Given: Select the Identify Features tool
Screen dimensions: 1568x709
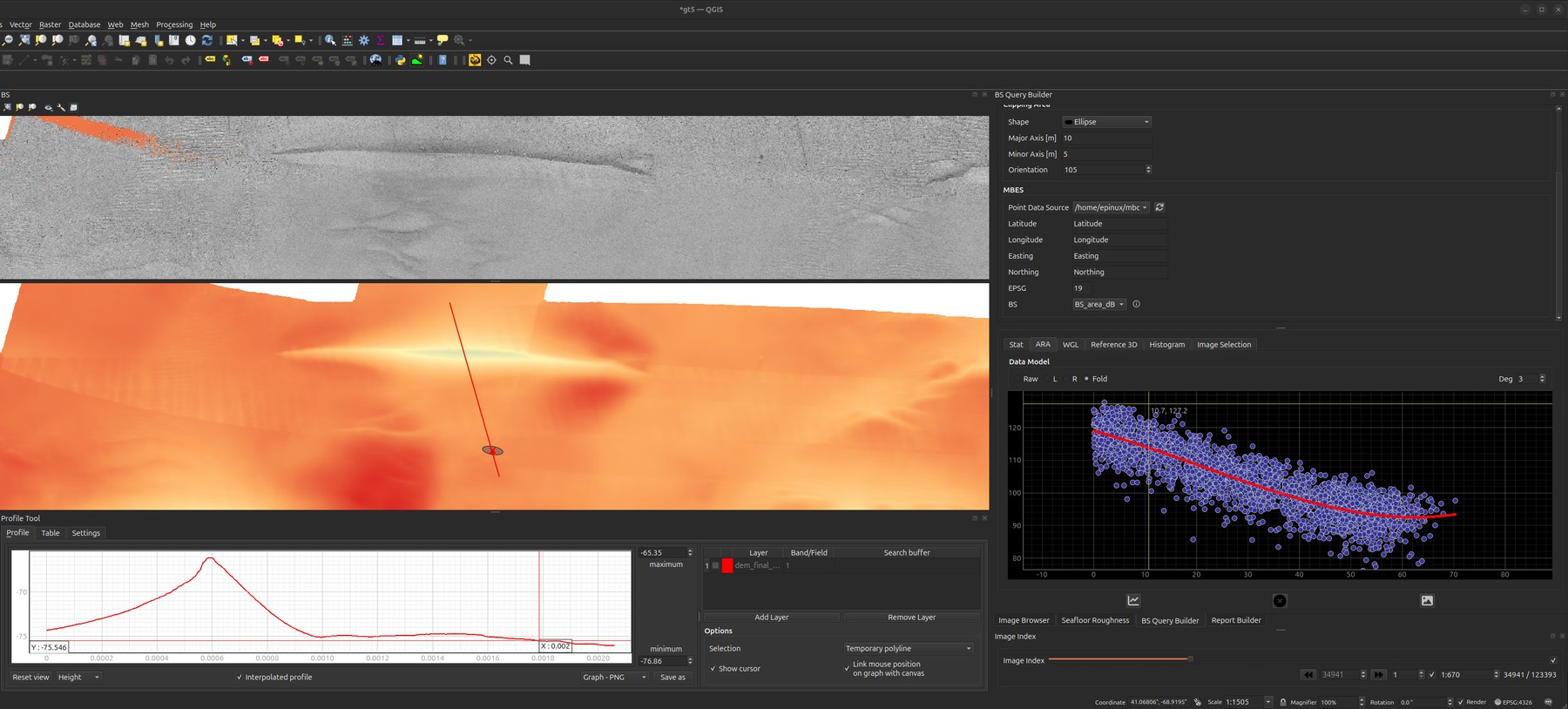Looking at the screenshot, I should tap(330, 40).
